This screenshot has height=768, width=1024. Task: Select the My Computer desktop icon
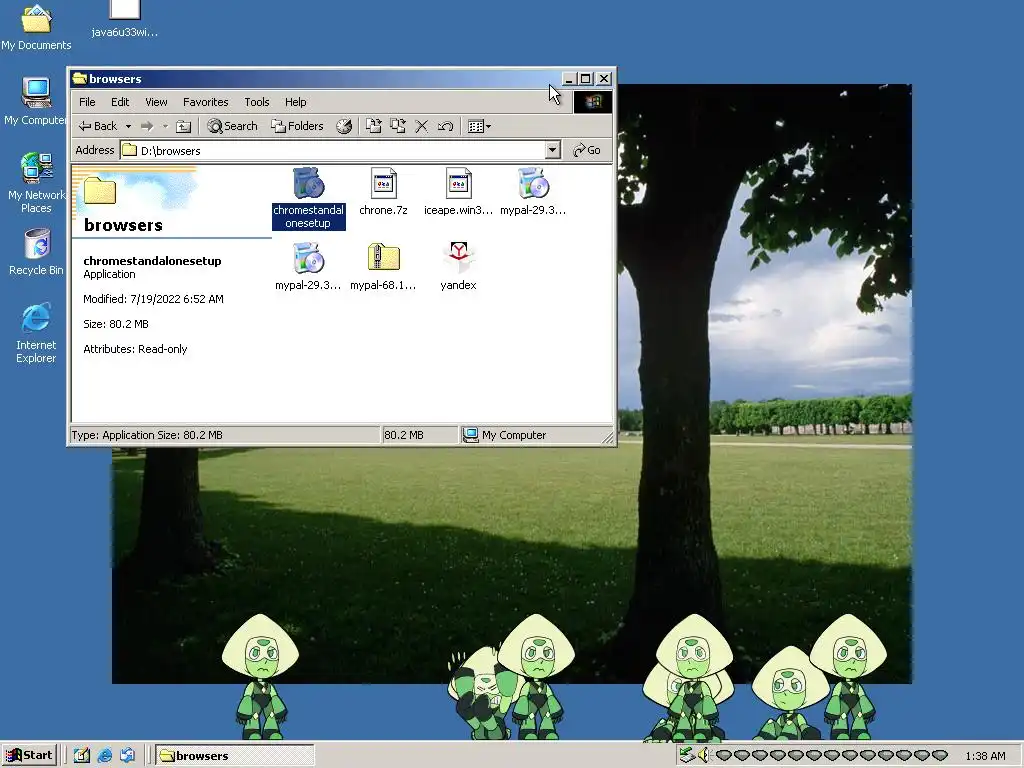point(36,102)
